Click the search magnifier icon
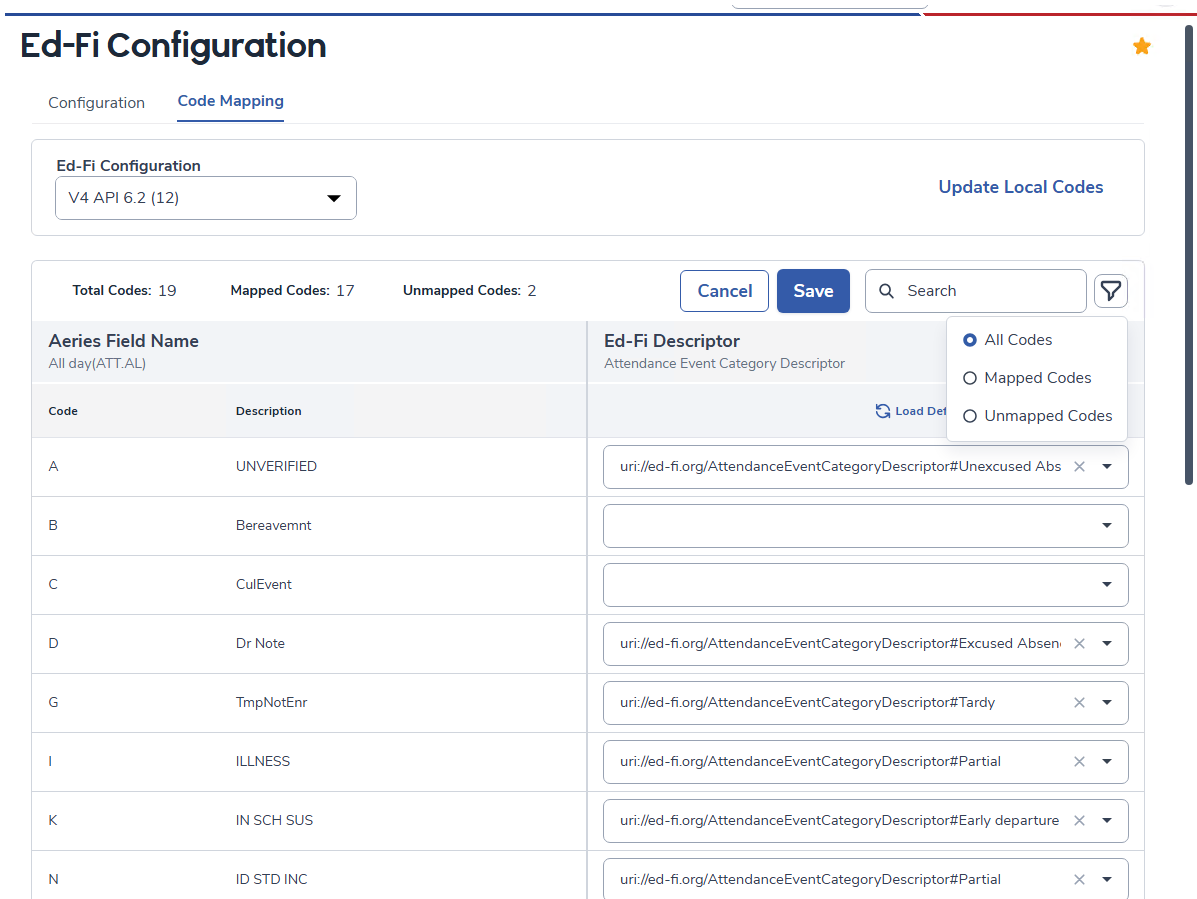1197x899 pixels. 886,291
